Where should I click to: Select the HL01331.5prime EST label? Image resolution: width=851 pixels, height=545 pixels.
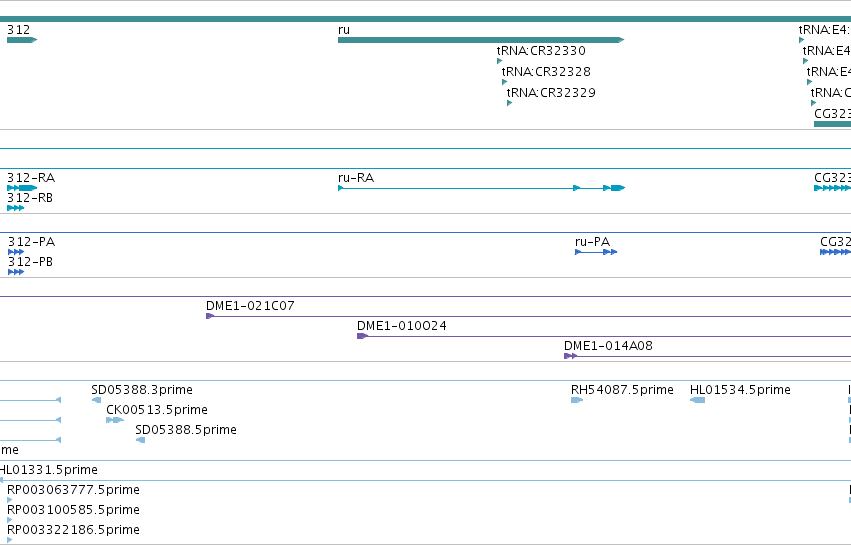(48, 470)
